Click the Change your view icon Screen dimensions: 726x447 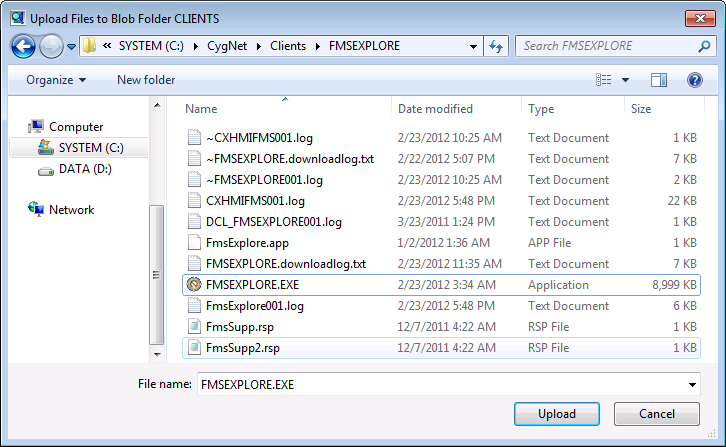click(603, 80)
